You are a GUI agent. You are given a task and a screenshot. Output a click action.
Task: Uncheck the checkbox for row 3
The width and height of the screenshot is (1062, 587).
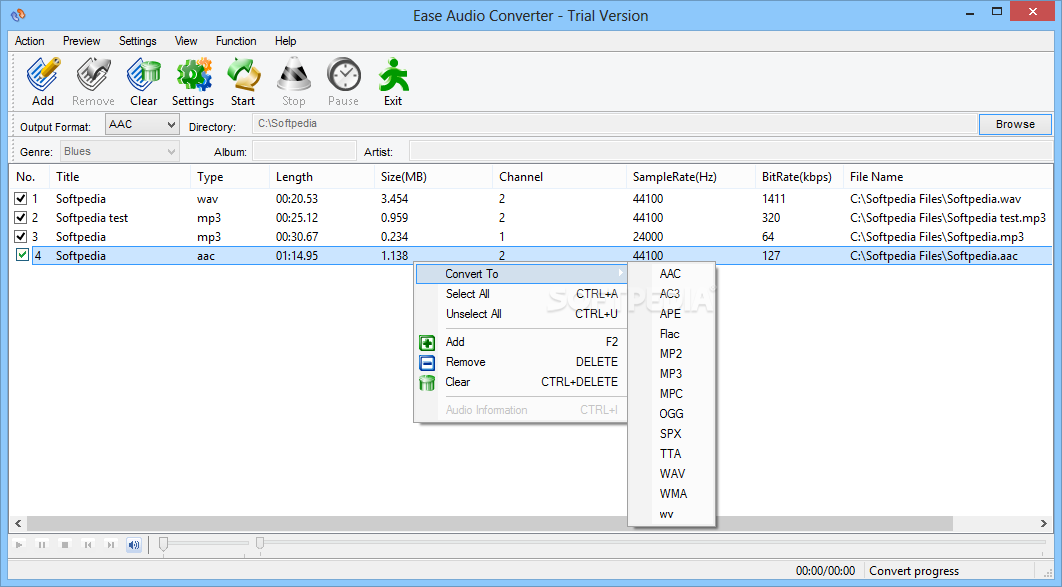[x=20, y=236]
